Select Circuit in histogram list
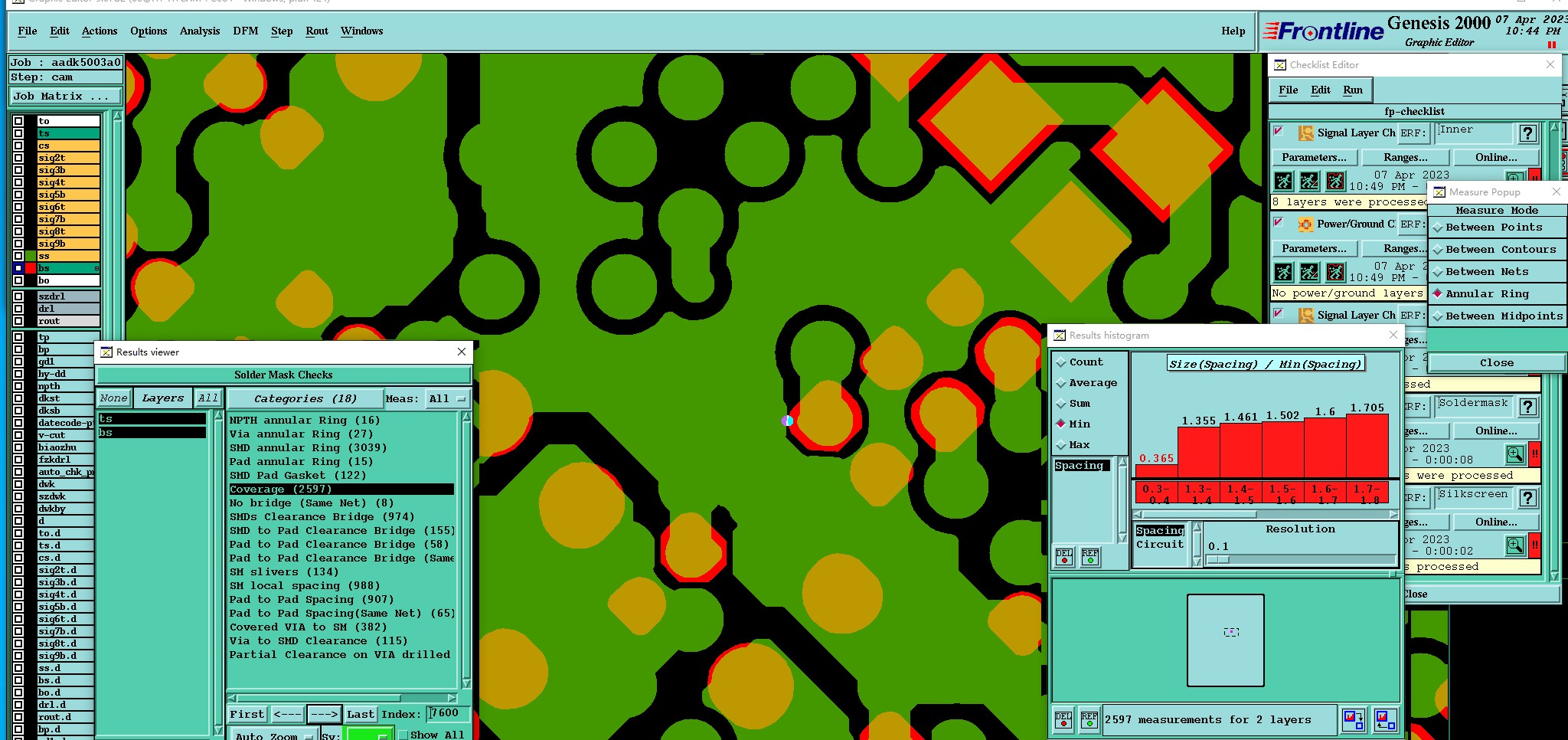Screen dimensions: 1568x740 [1160, 545]
